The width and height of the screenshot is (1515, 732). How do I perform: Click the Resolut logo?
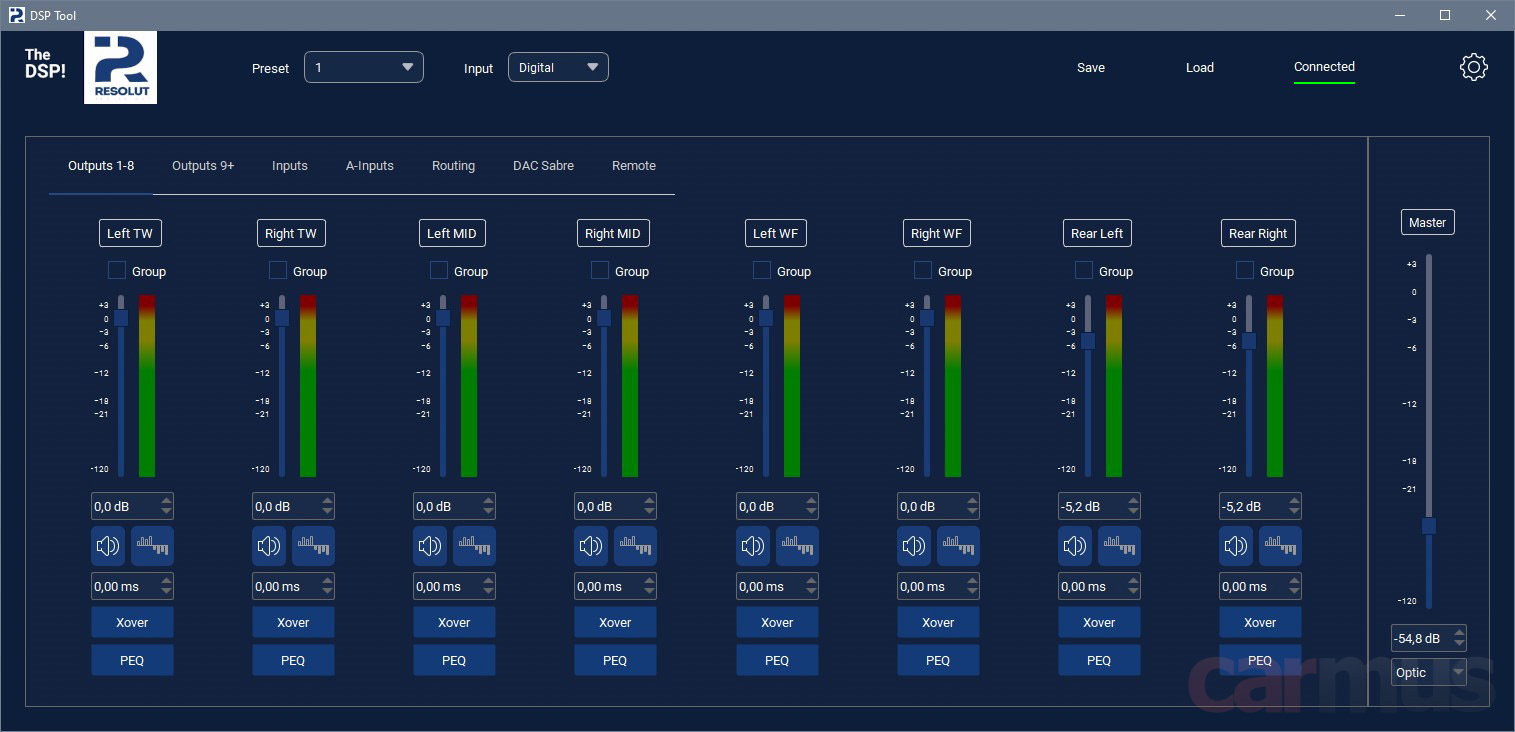(x=120, y=68)
